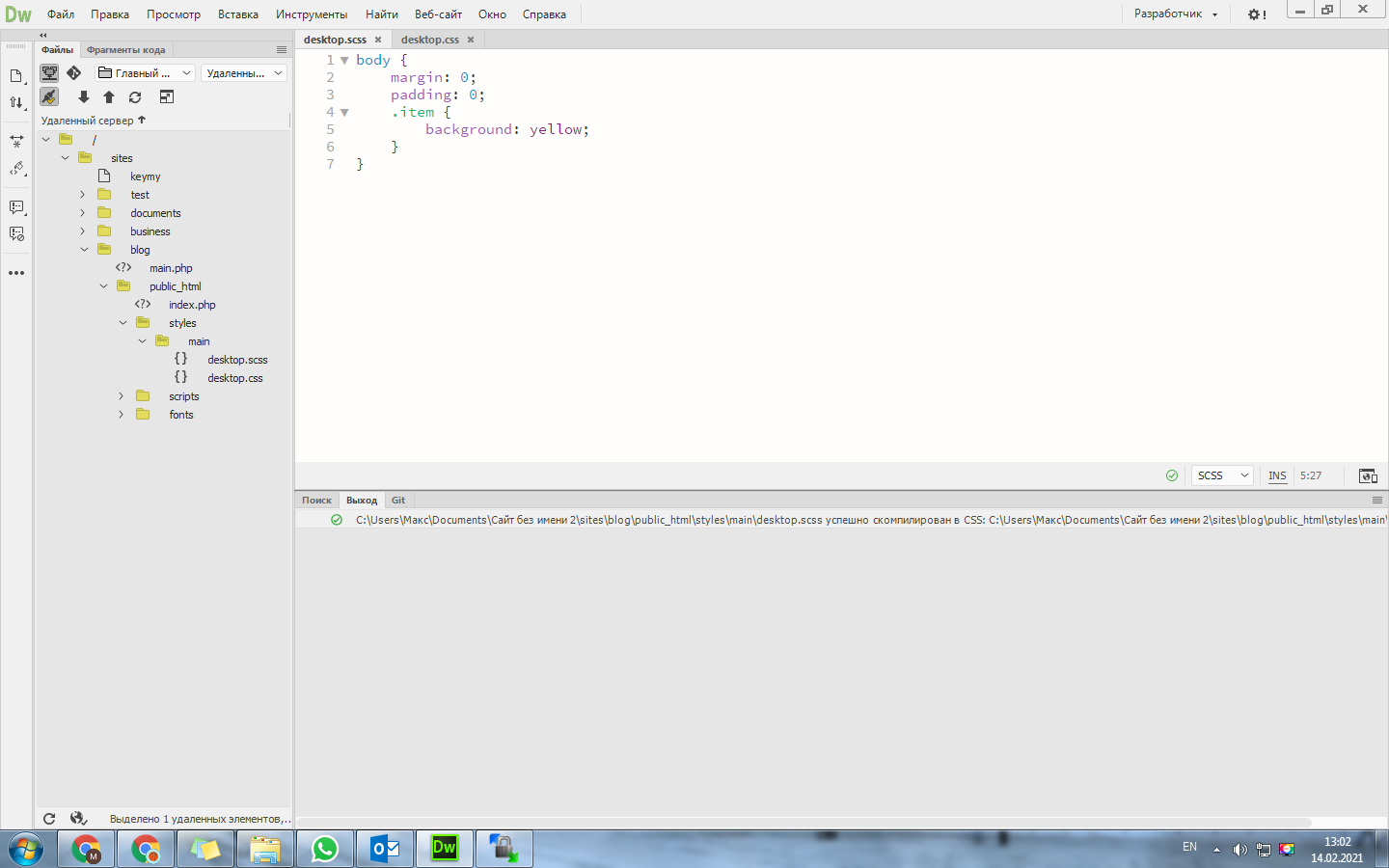This screenshot has width=1389, height=868.
Task: Open the Файл menu
Action: (x=61, y=14)
